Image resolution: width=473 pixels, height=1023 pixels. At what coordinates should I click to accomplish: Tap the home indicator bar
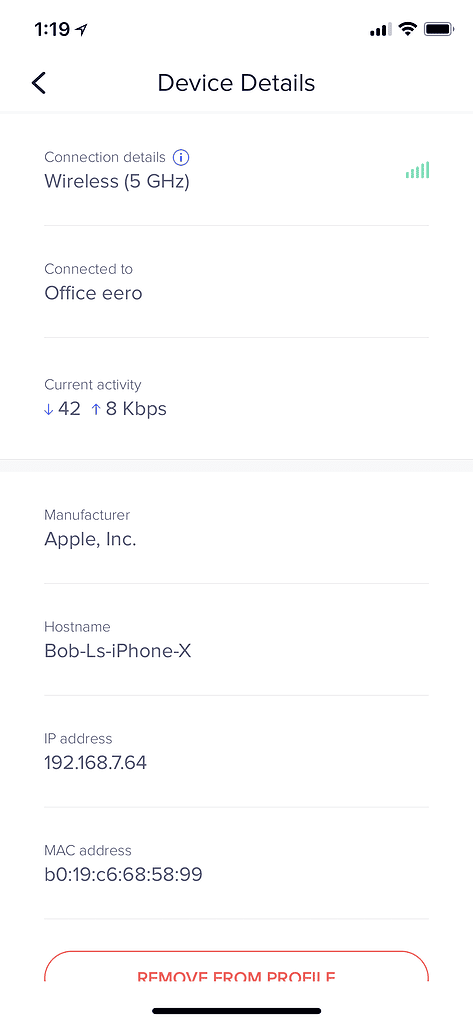236,1011
